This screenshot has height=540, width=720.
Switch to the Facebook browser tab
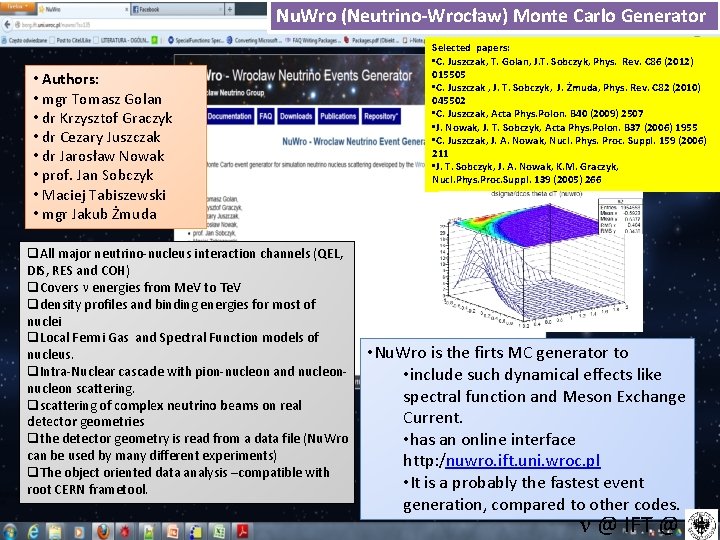(176, 9)
